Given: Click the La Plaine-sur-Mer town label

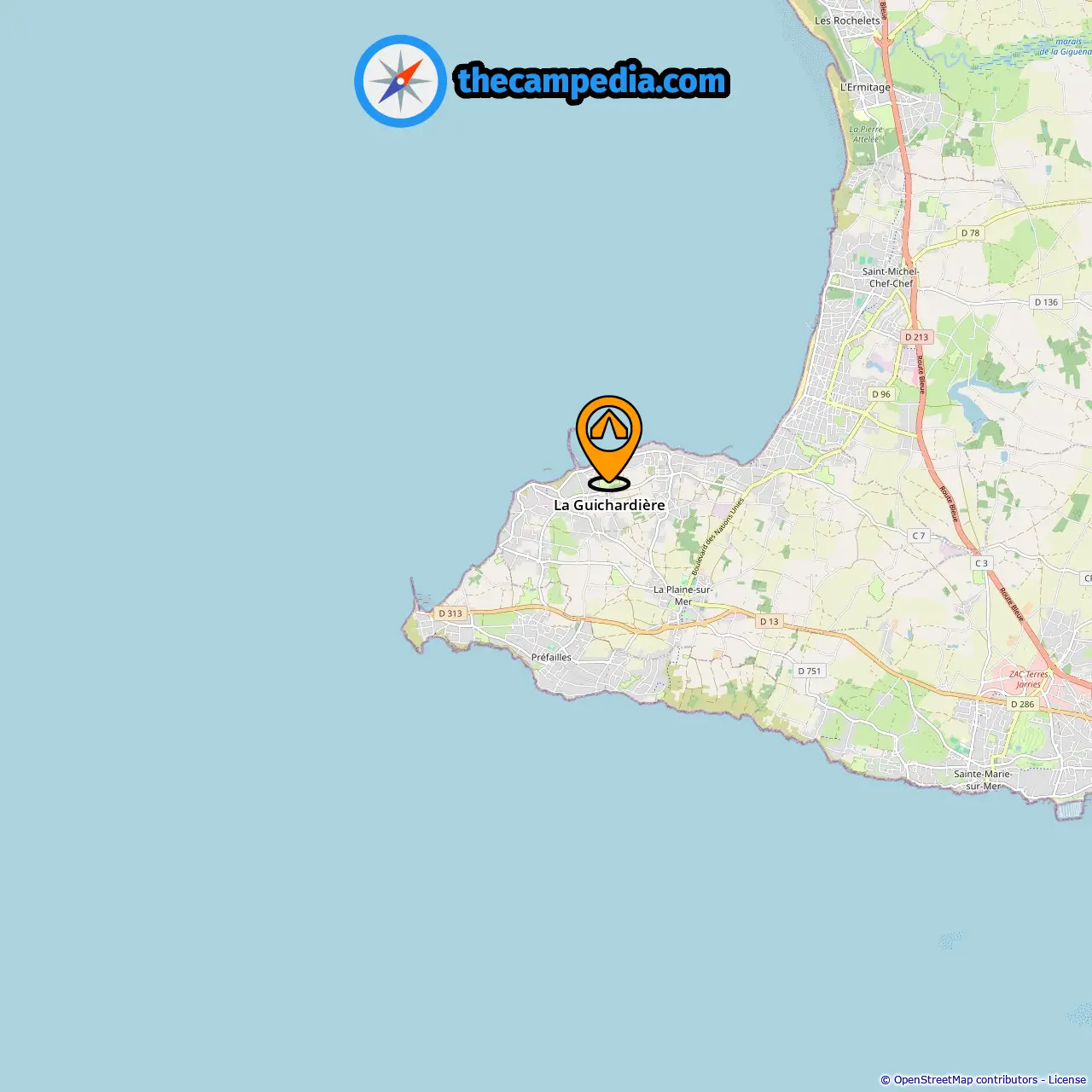Looking at the screenshot, I should (x=683, y=595).
